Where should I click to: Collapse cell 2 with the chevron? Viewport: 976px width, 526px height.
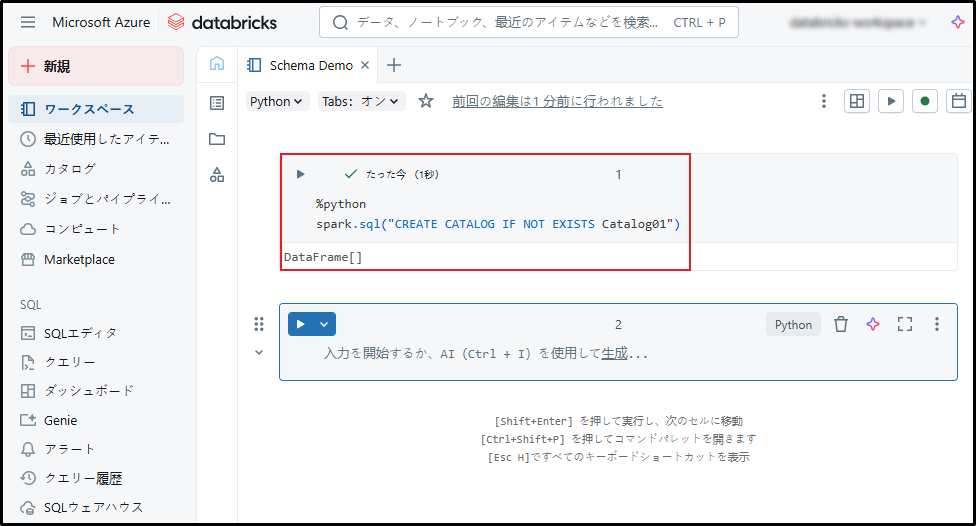pos(259,352)
